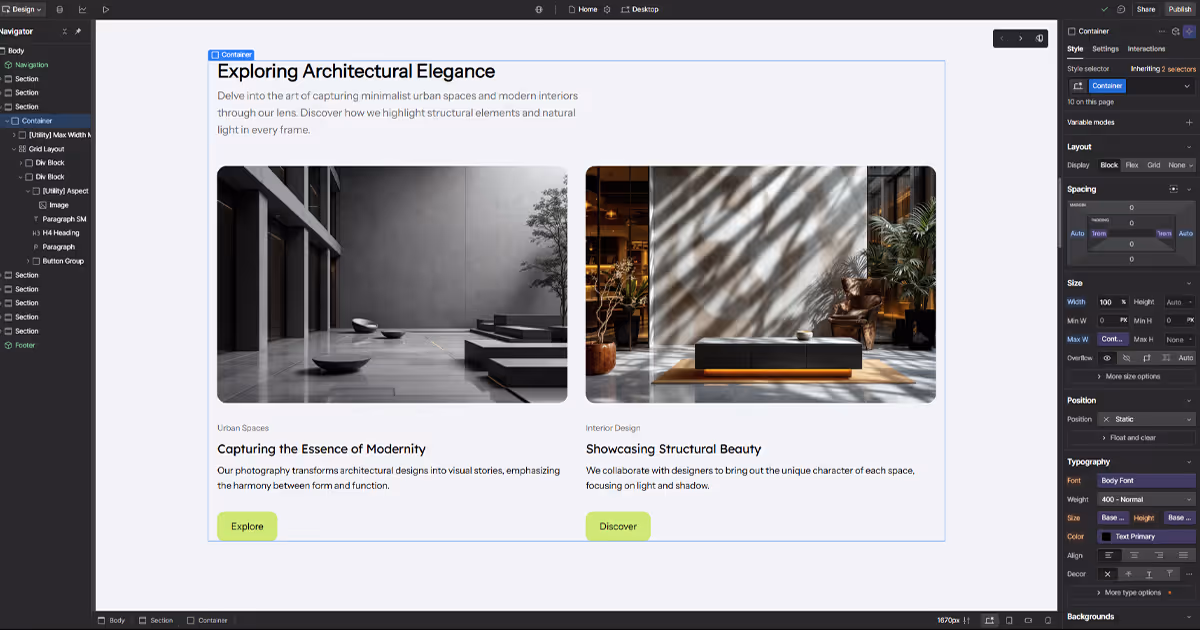Click the Discover button on canvas
This screenshot has width=1200, height=630.
click(x=618, y=526)
